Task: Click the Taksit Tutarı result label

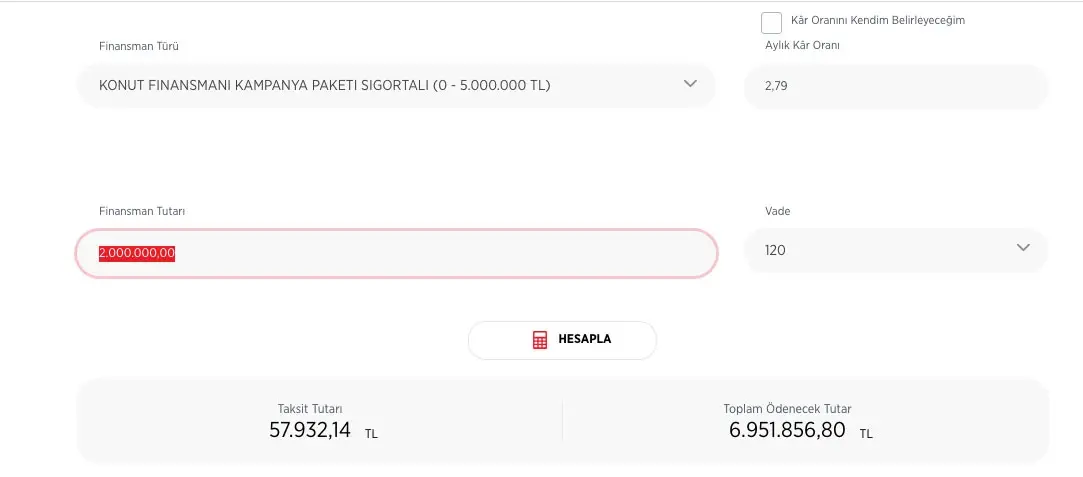Action: point(310,409)
